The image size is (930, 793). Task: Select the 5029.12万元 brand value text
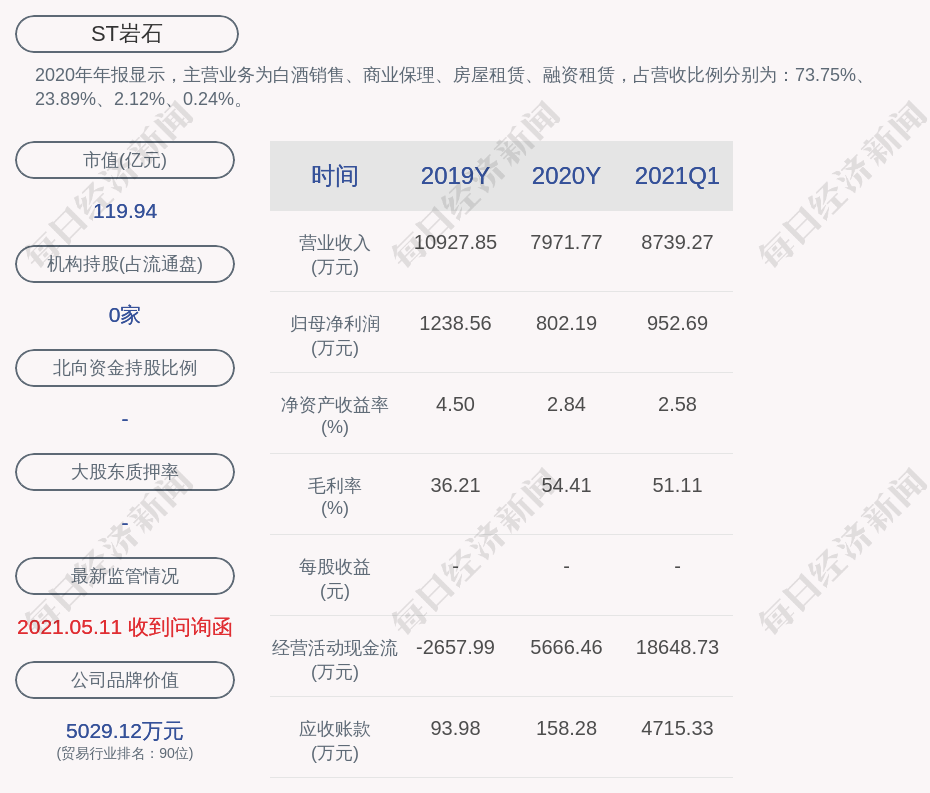tap(125, 731)
